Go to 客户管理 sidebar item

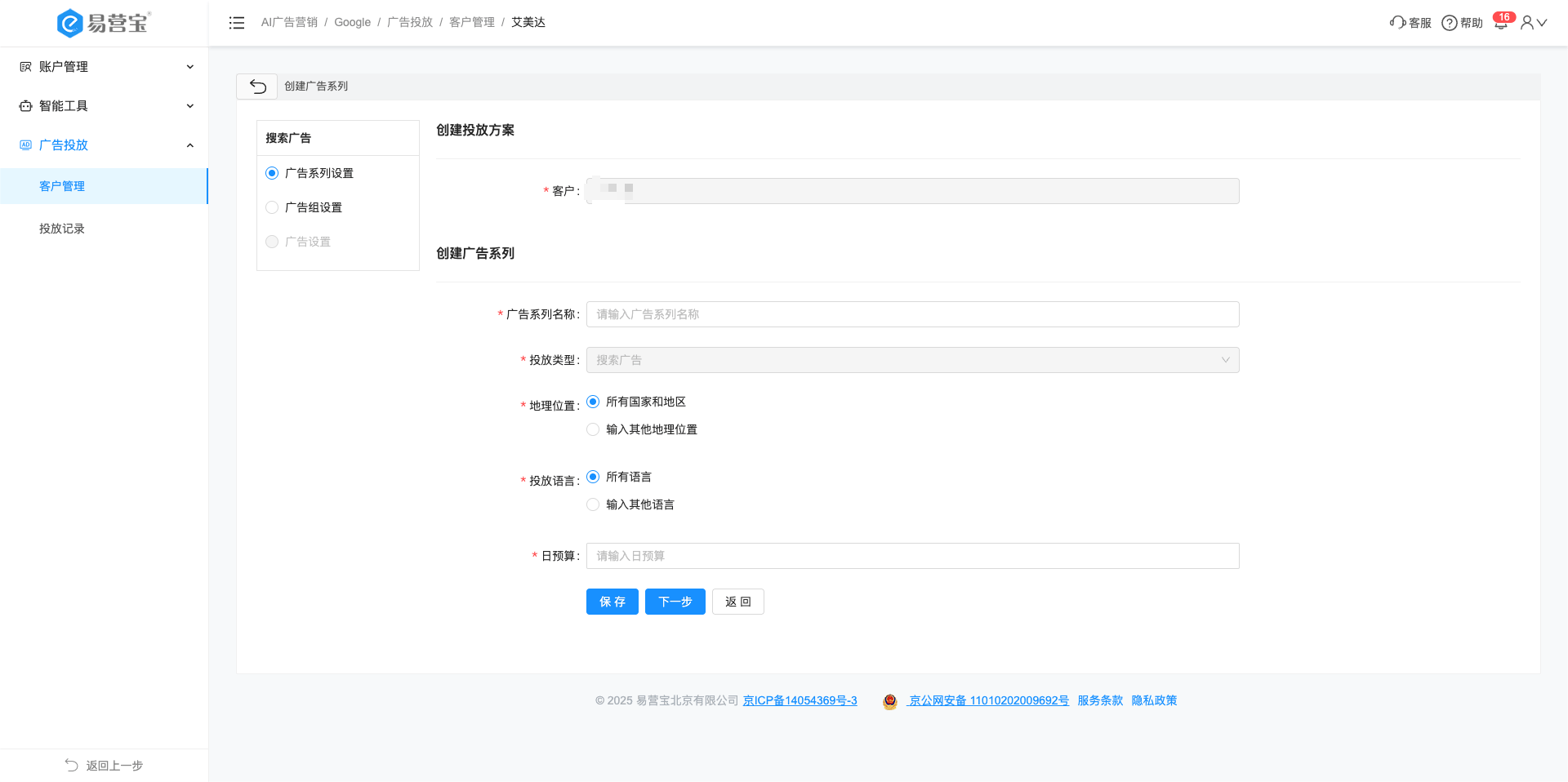click(x=62, y=186)
